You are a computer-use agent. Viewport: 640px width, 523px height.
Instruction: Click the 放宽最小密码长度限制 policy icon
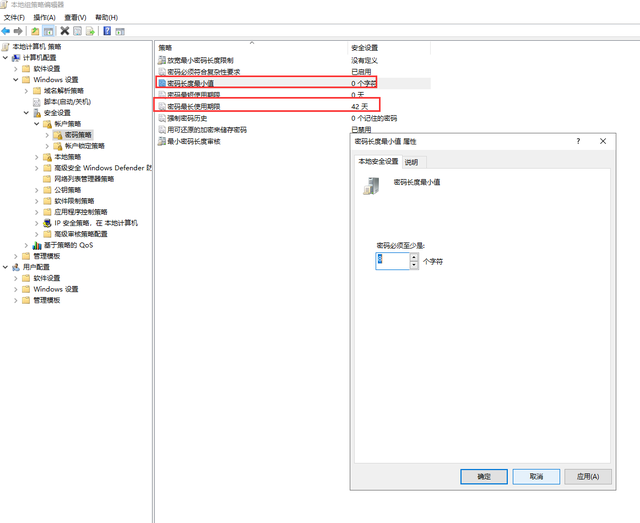162,60
